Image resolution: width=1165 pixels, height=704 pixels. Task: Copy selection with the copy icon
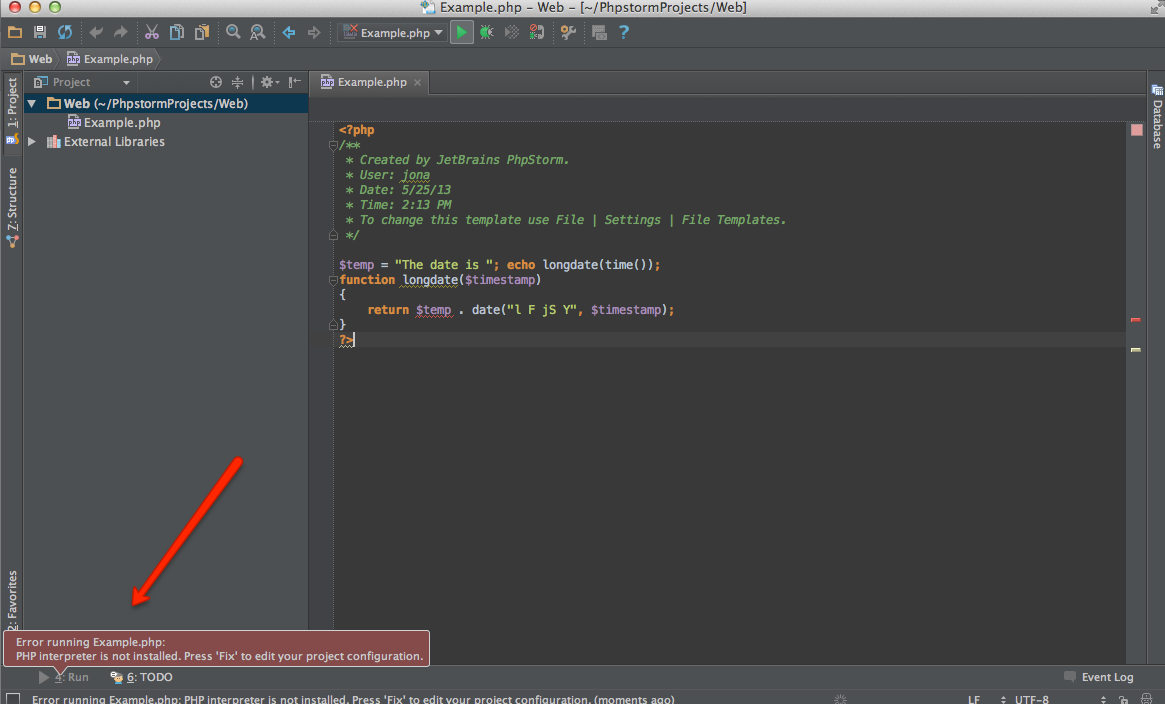pos(177,33)
